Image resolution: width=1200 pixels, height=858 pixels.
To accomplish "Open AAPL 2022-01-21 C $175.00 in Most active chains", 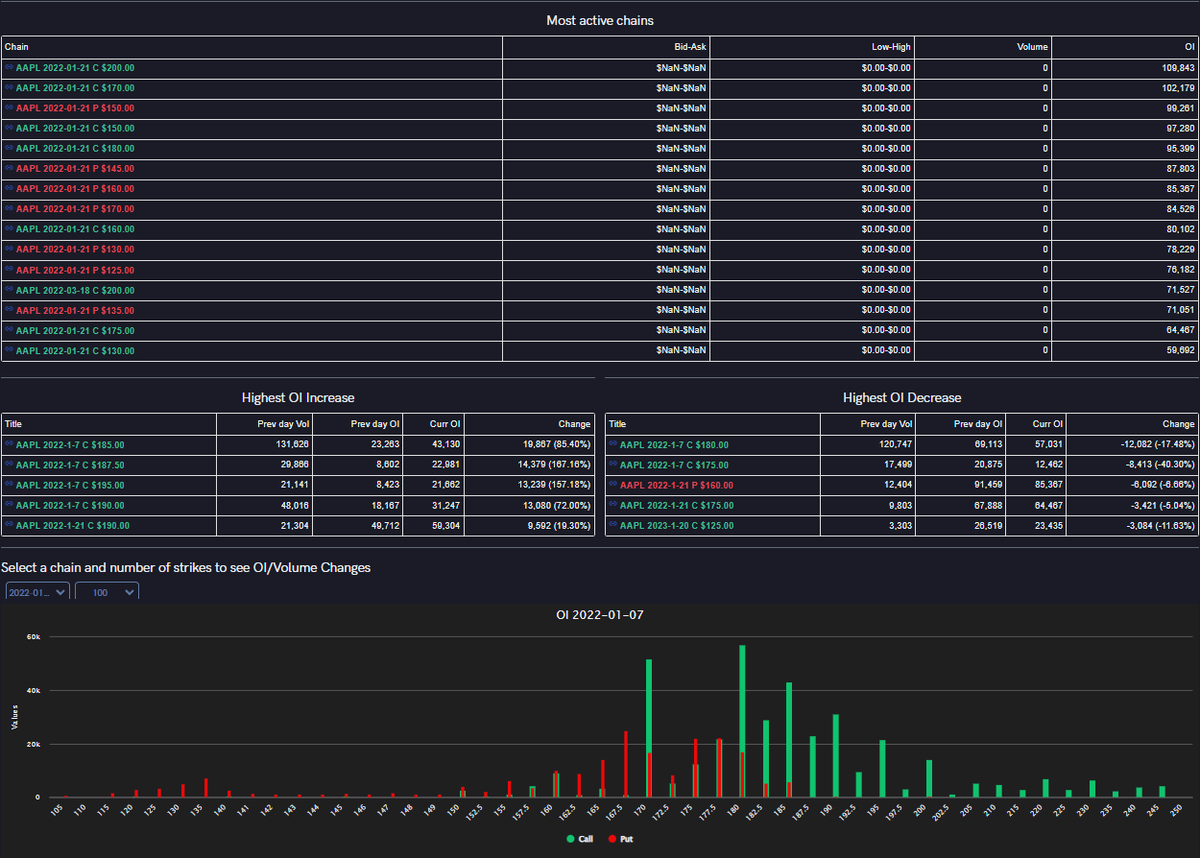I will [75, 330].
